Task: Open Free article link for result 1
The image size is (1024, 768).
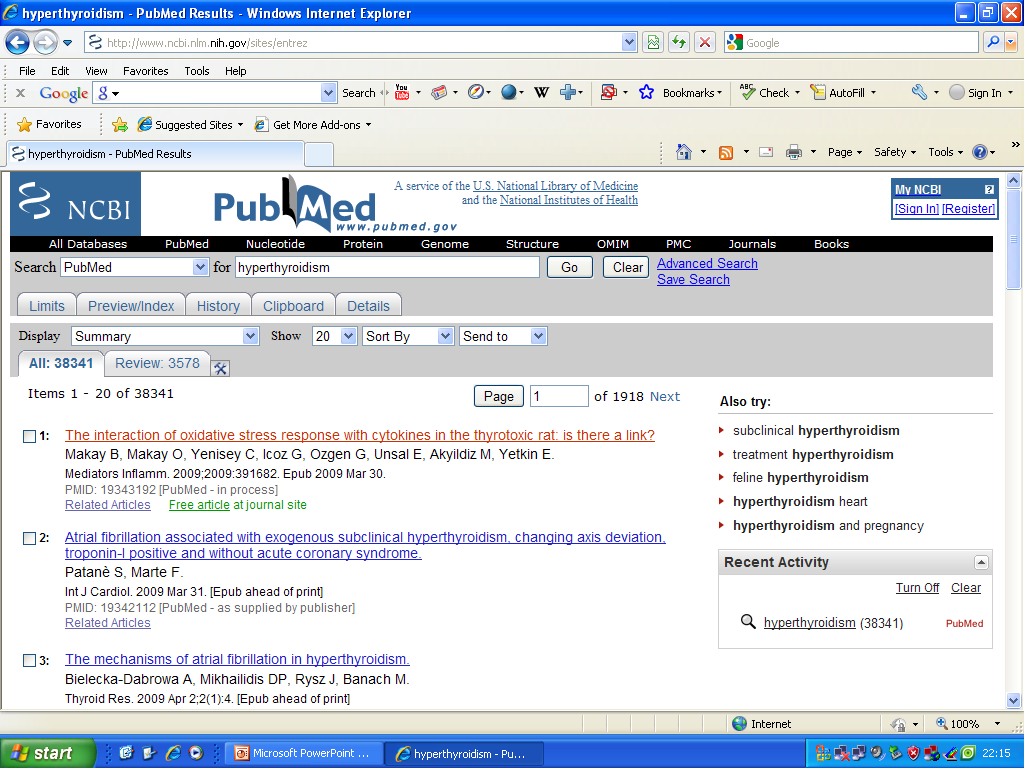Action: tap(199, 505)
